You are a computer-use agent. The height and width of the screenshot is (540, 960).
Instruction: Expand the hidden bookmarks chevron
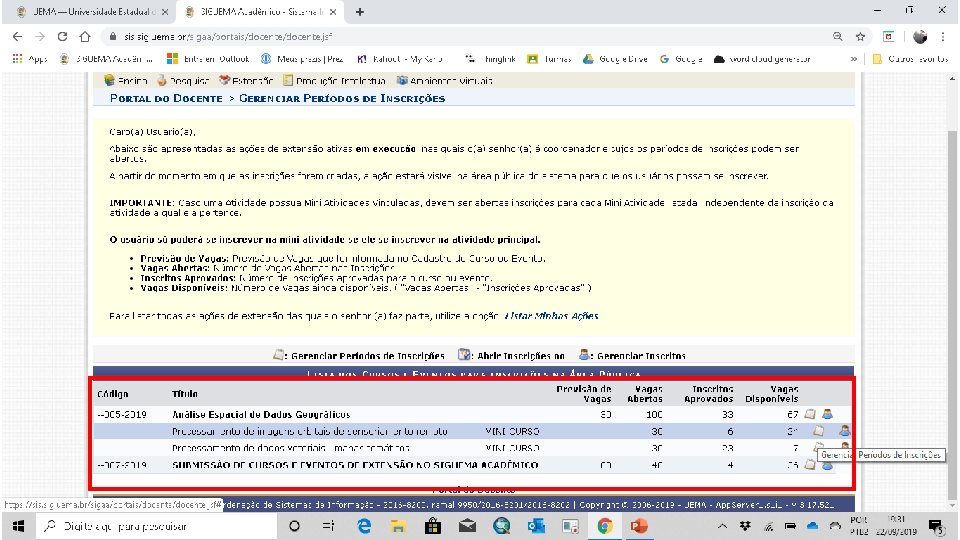(x=853, y=59)
